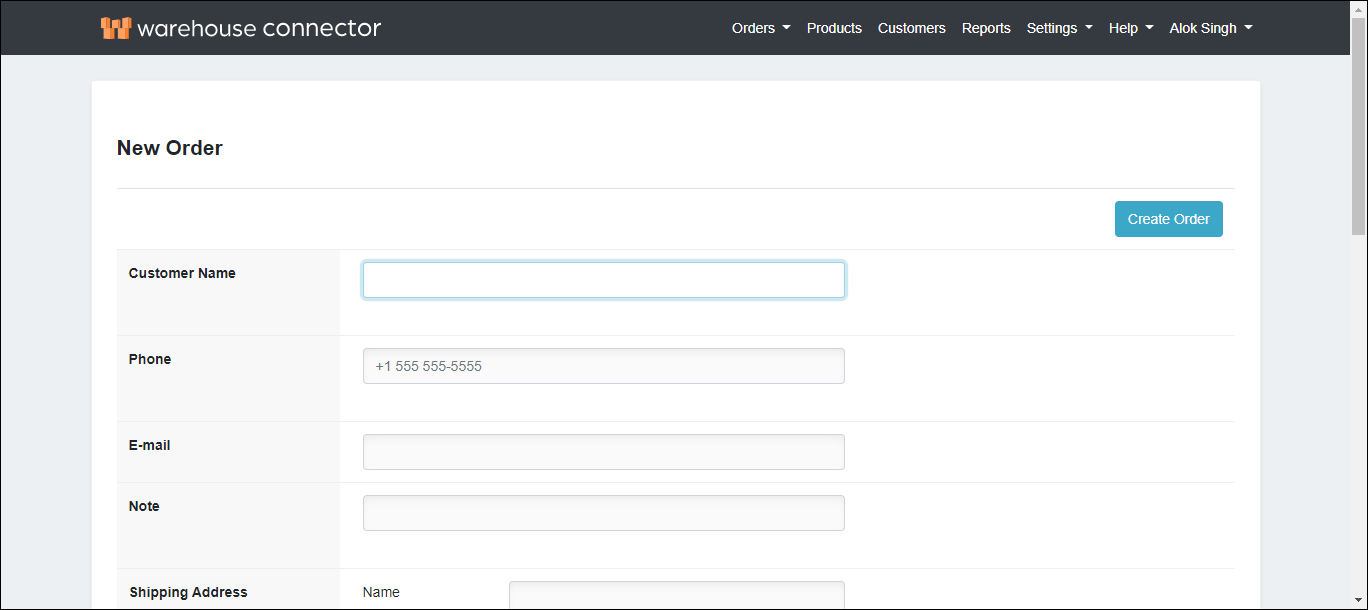Click the Phone number input field

click(603, 365)
